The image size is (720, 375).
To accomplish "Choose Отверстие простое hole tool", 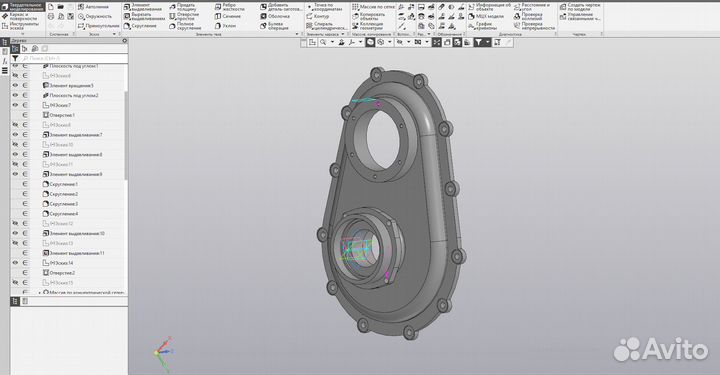I will point(184,16).
